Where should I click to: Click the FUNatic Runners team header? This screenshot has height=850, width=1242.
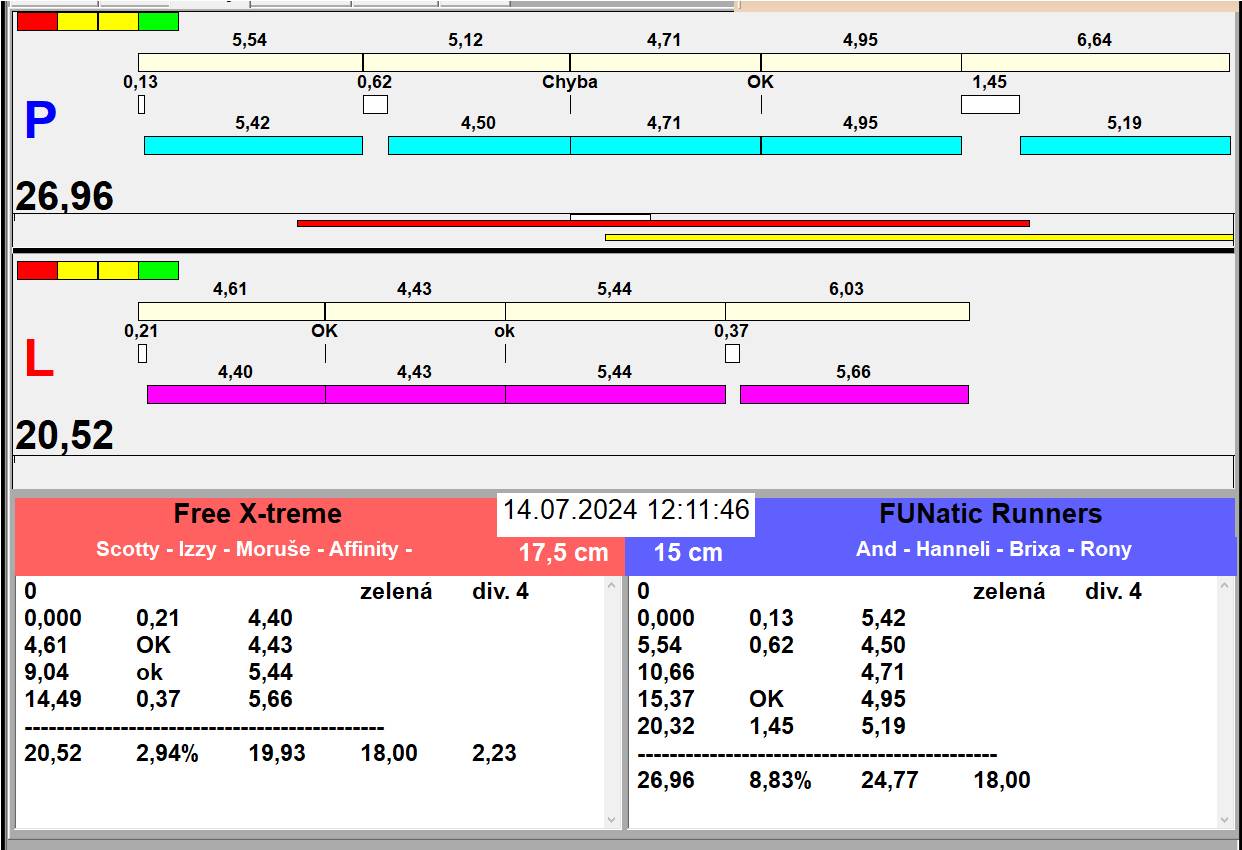click(990, 514)
